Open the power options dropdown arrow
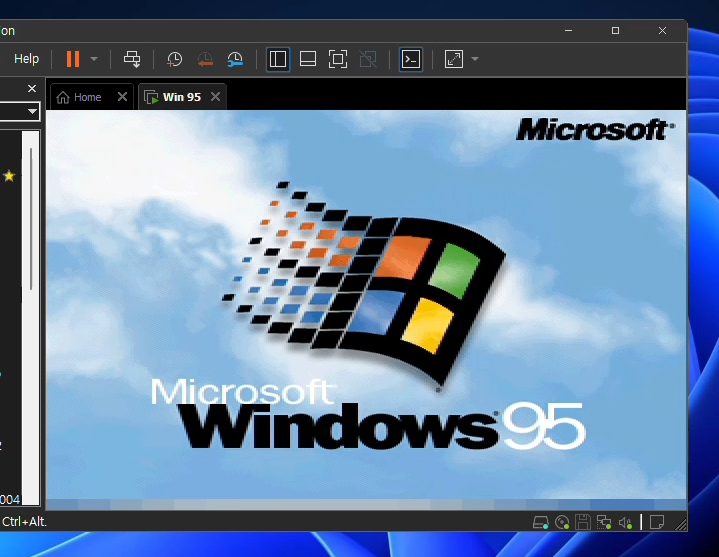 point(94,59)
